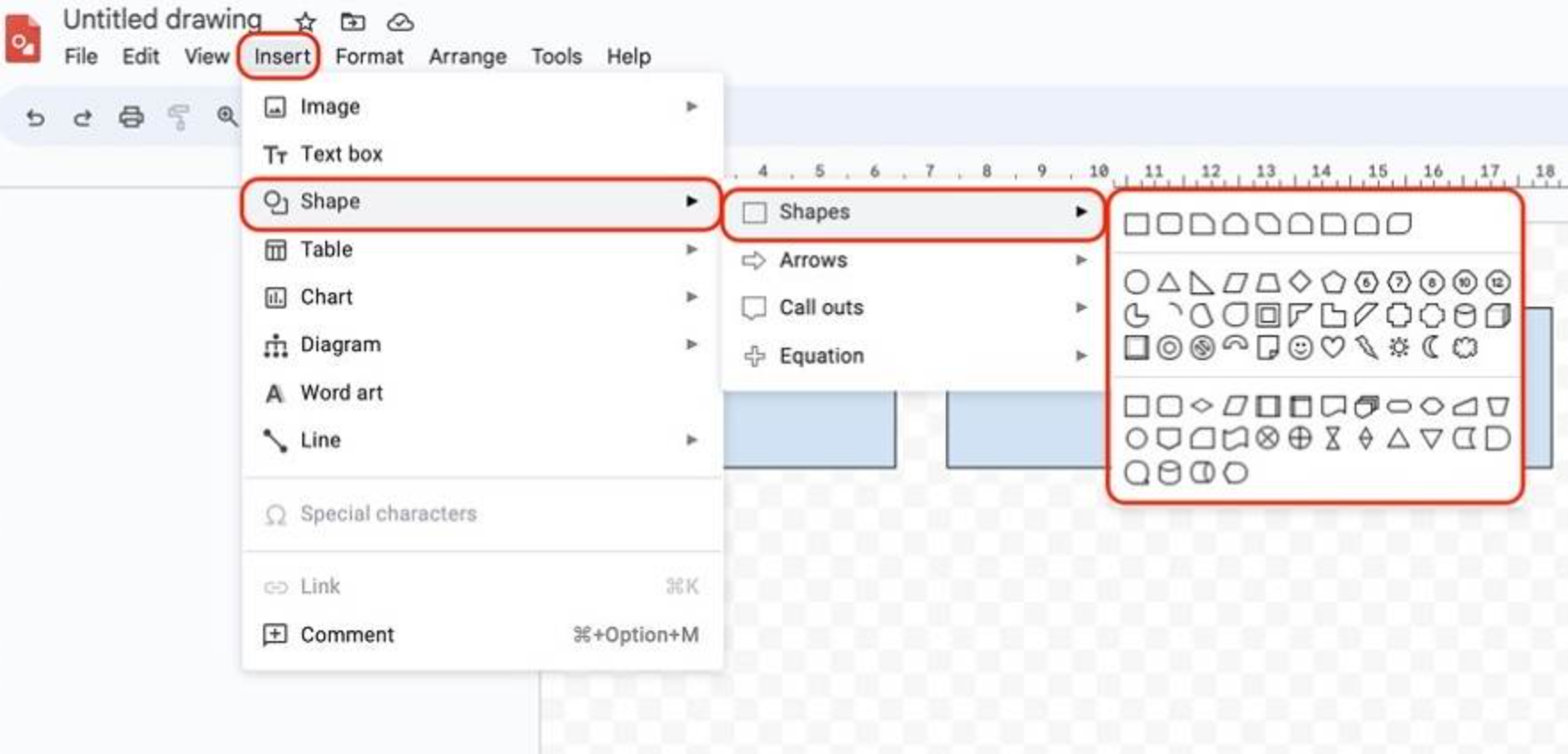
Task: Select the crescent moon shape
Action: [1432, 348]
